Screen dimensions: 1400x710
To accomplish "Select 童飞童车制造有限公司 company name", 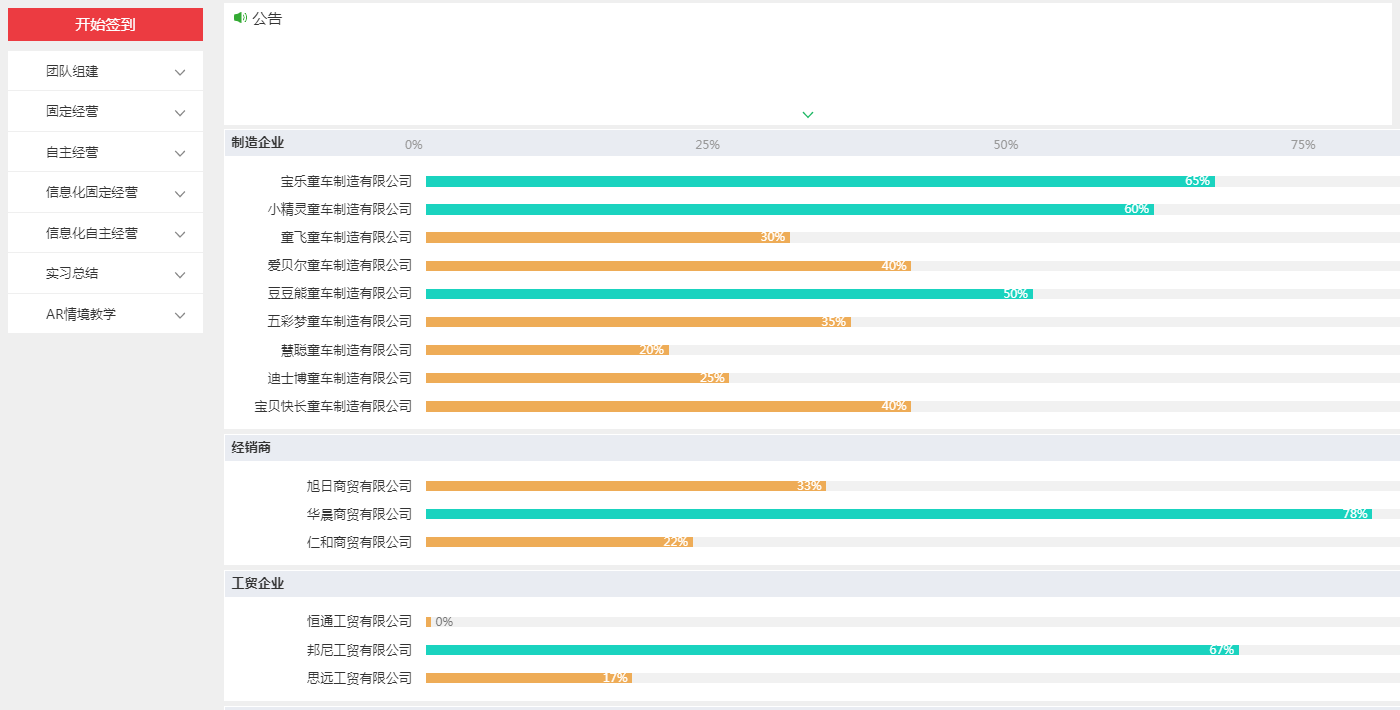I will click(x=346, y=237).
